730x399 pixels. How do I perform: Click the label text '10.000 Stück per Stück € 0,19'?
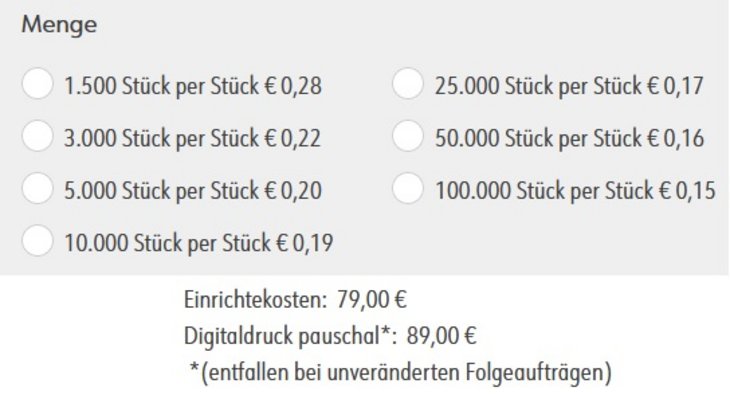click(199, 243)
